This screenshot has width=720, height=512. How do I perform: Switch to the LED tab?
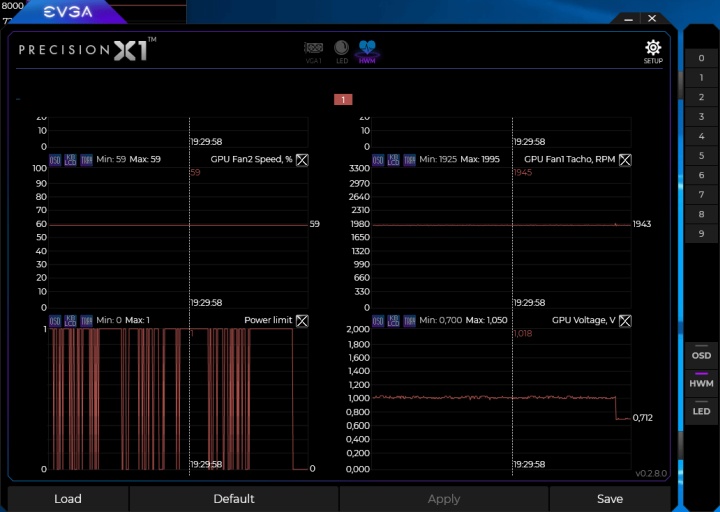point(342,52)
